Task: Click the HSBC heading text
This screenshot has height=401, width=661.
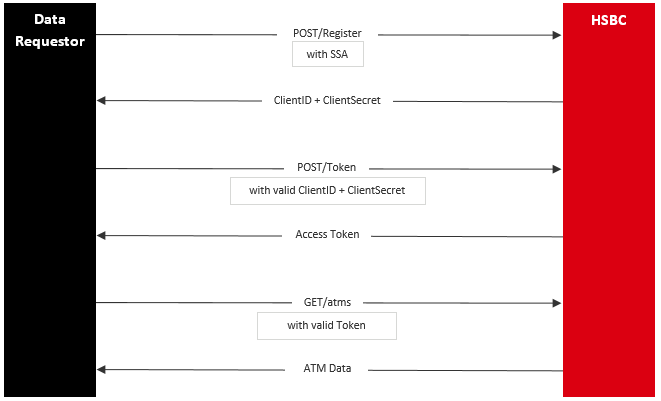Action: point(610,20)
